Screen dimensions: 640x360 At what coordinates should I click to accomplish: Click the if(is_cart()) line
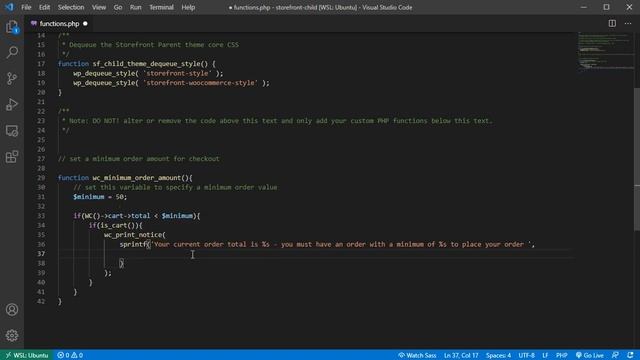[x=116, y=225]
